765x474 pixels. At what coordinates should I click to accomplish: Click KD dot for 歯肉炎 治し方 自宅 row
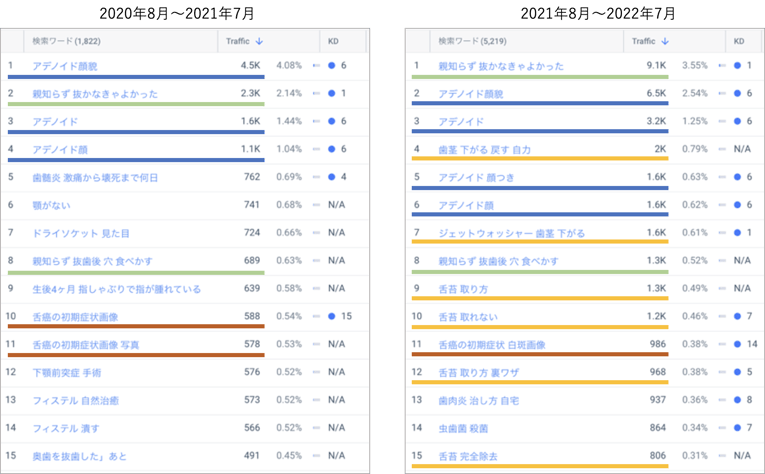tap(738, 400)
